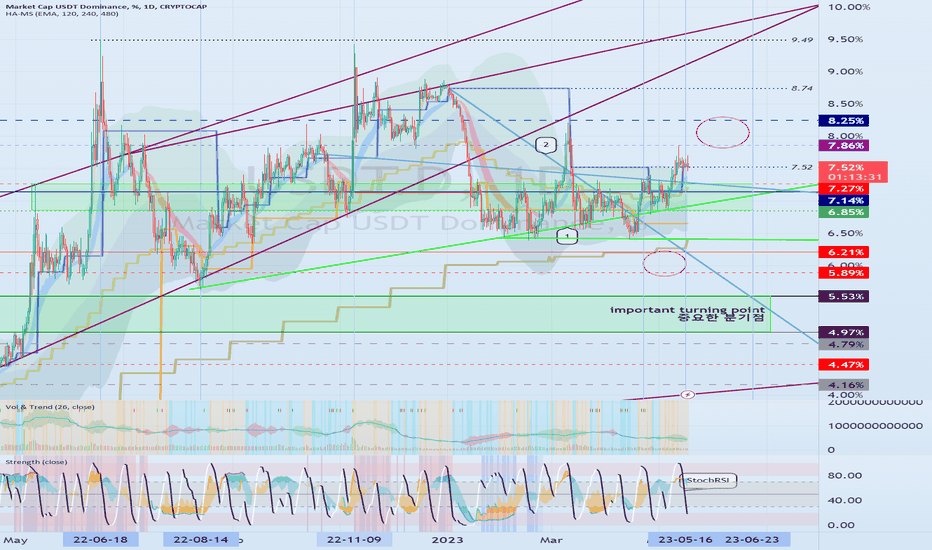
Task: Select the 23-06-23 date marker
Action: [x=752, y=539]
